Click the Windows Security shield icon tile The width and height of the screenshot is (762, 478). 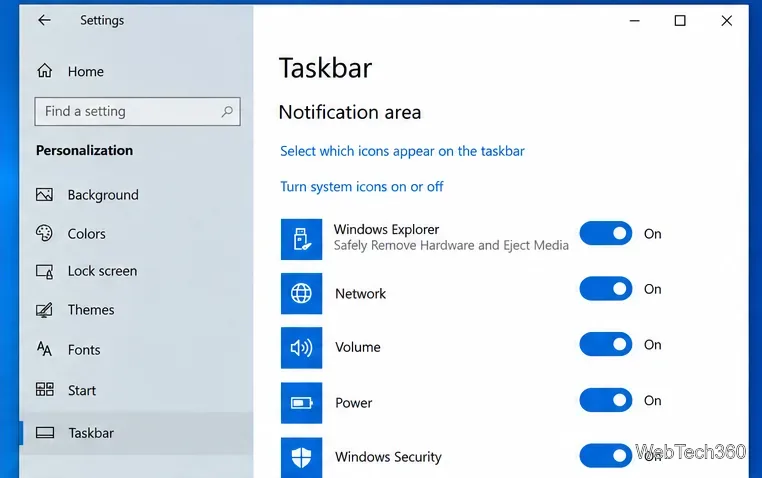301,457
